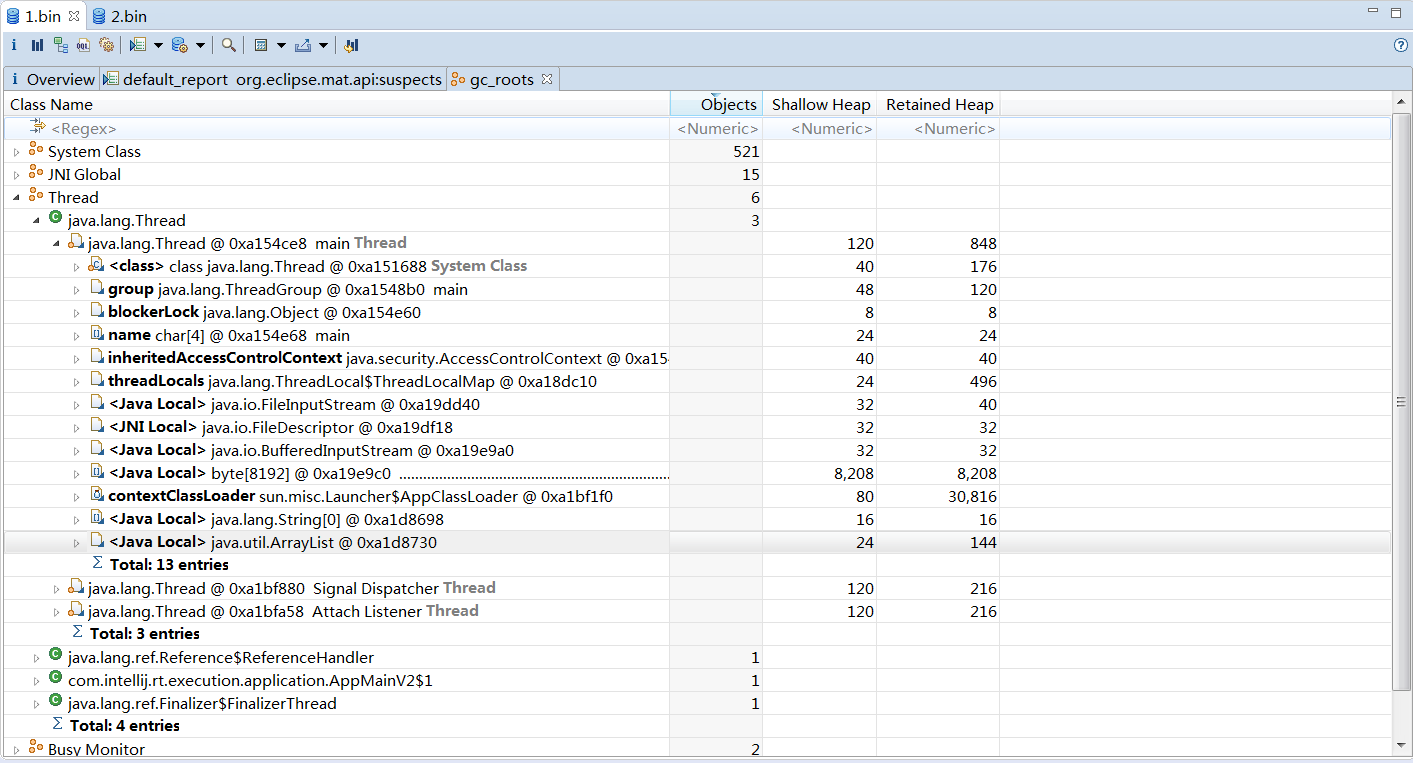
Task: Expand threadLocals ThreadLocalMap row
Action: pyautogui.click(x=76, y=382)
